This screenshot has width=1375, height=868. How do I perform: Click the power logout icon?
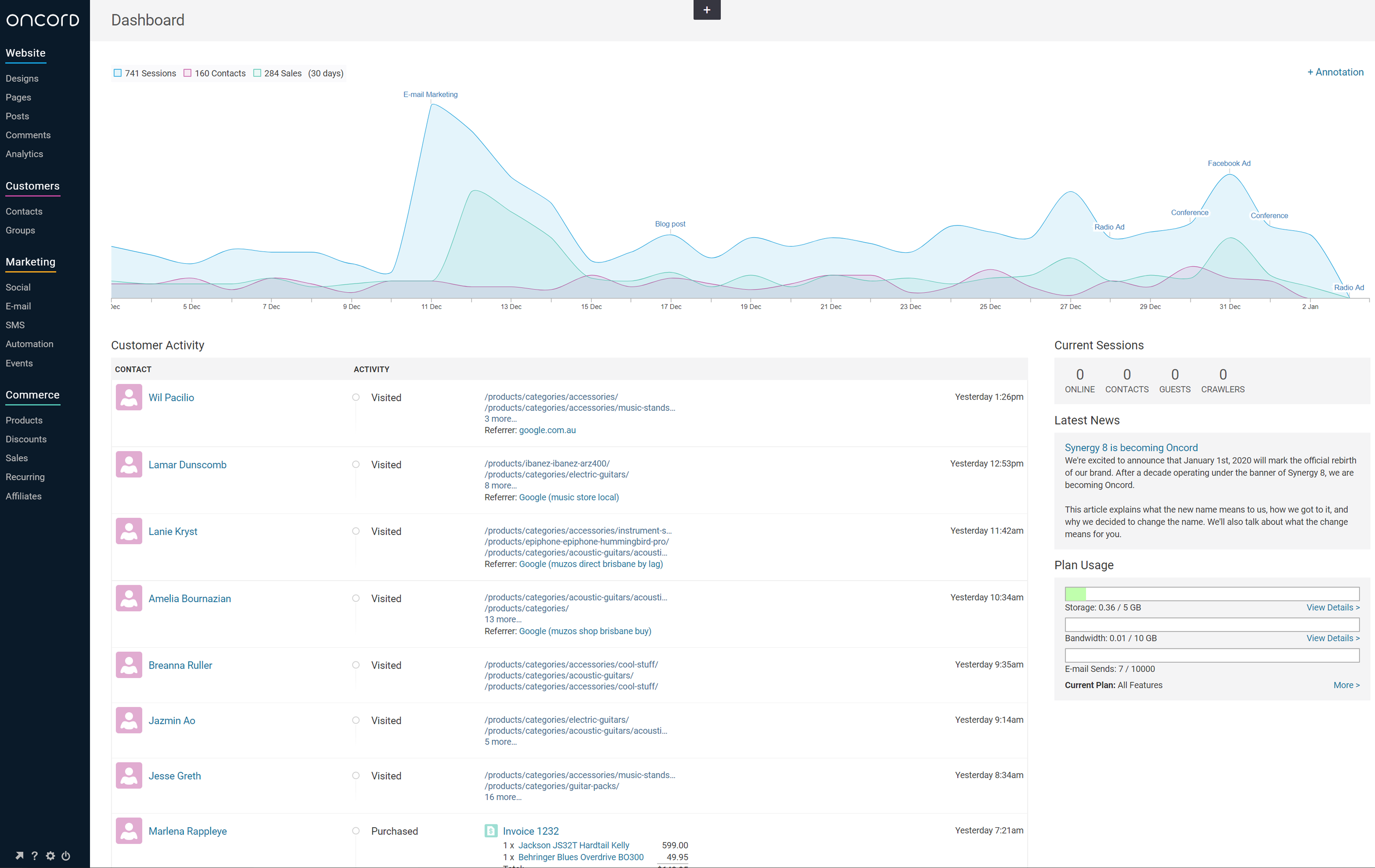[66, 856]
